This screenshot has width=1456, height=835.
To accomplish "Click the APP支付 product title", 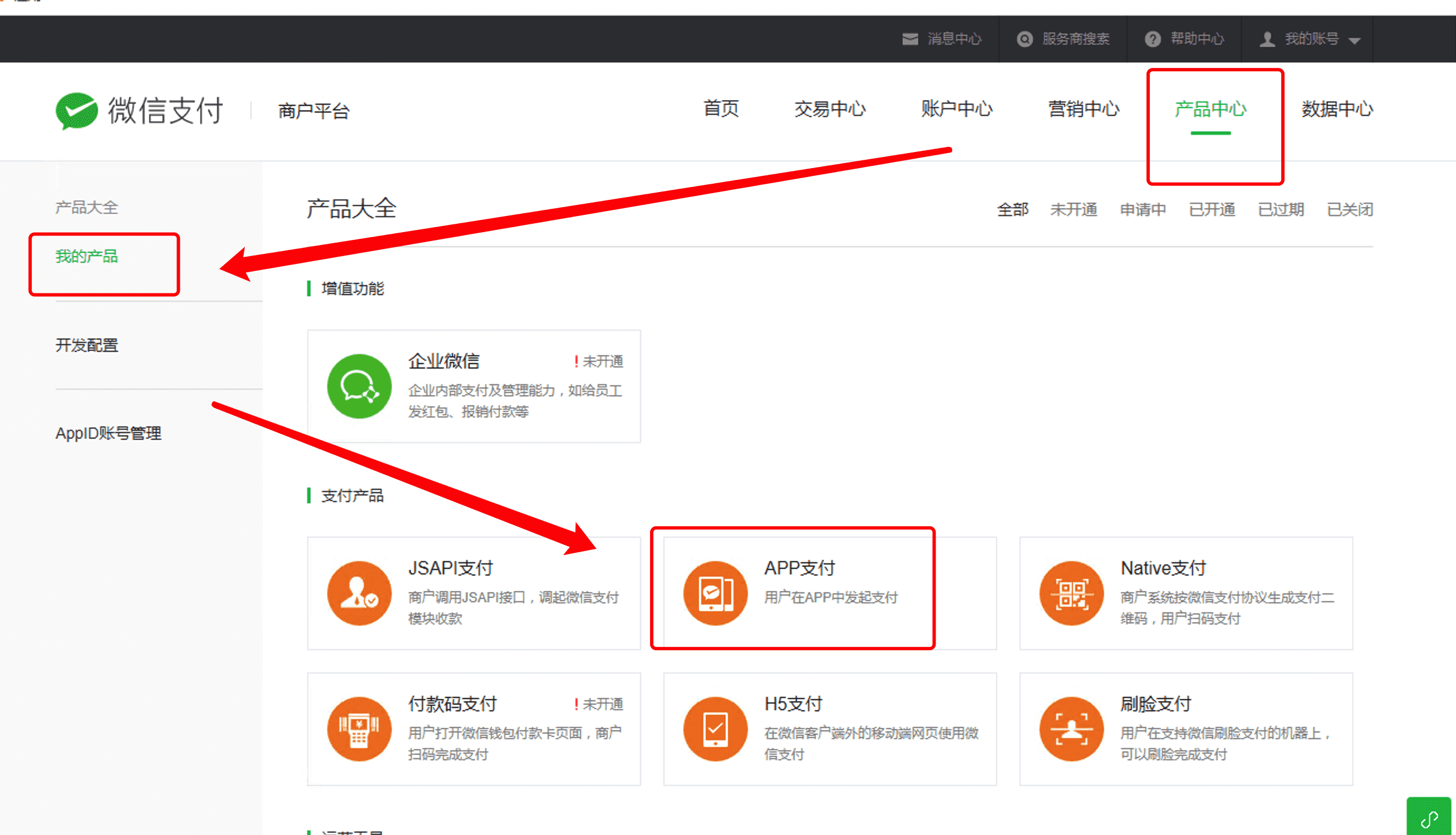I will click(x=800, y=568).
